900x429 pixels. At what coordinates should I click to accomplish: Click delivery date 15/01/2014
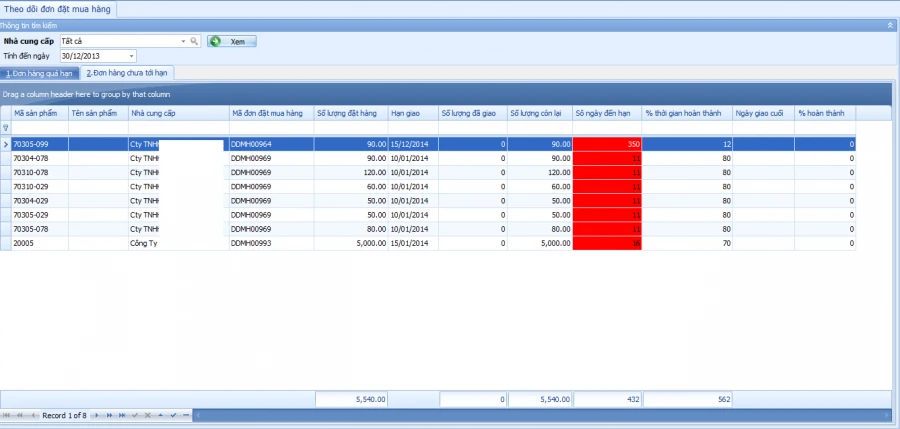click(413, 243)
